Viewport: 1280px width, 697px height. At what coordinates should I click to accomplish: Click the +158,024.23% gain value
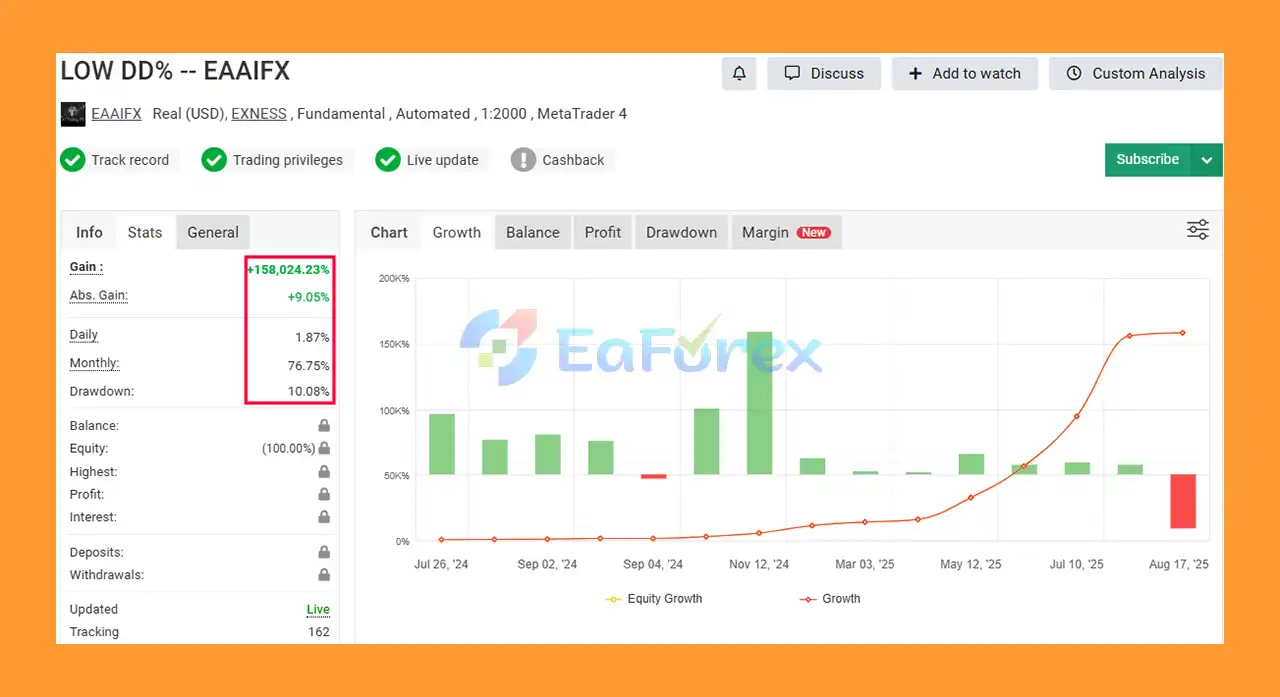(x=288, y=269)
